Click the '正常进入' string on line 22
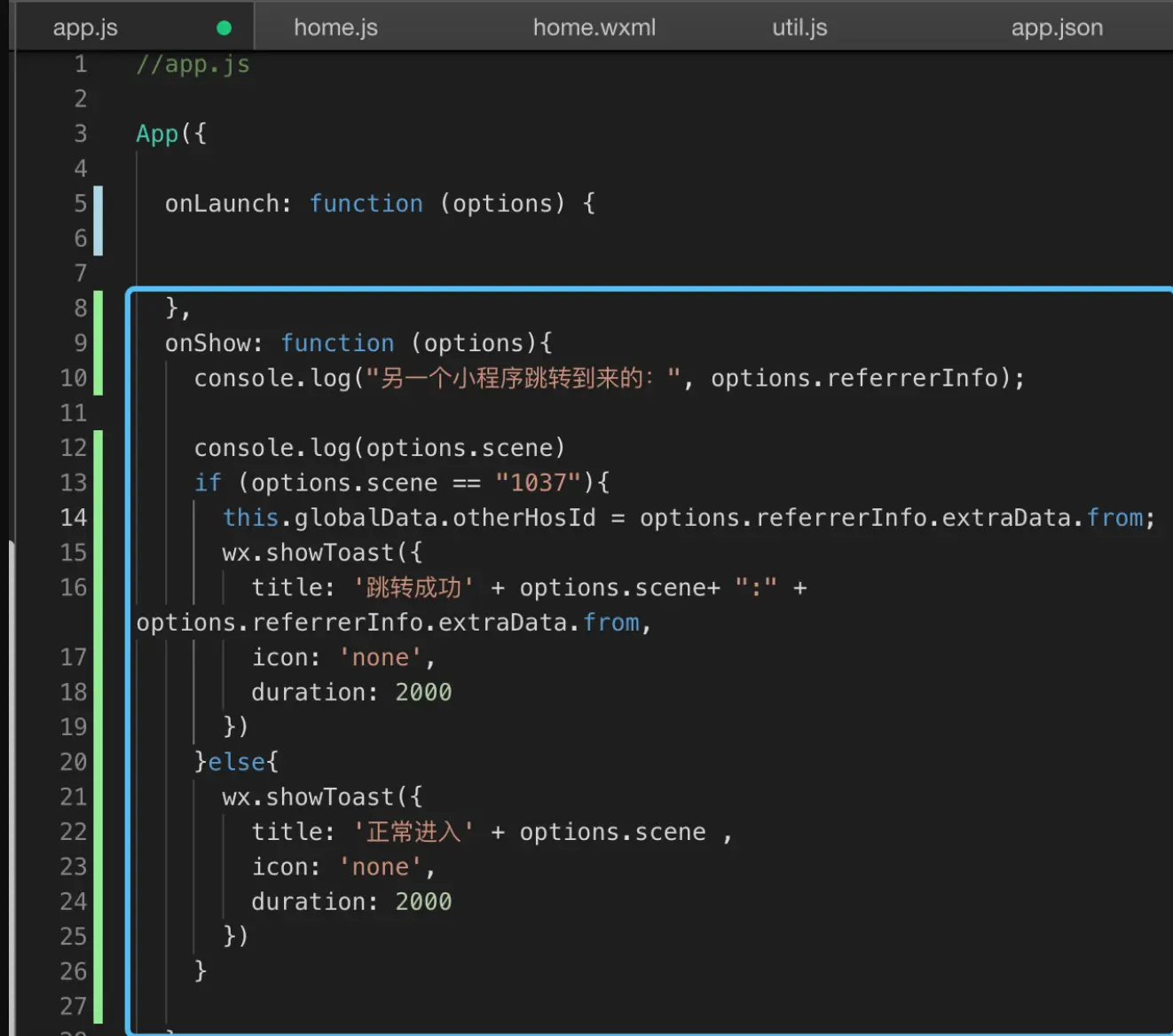 pyautogui.click(x=413, y=832)
